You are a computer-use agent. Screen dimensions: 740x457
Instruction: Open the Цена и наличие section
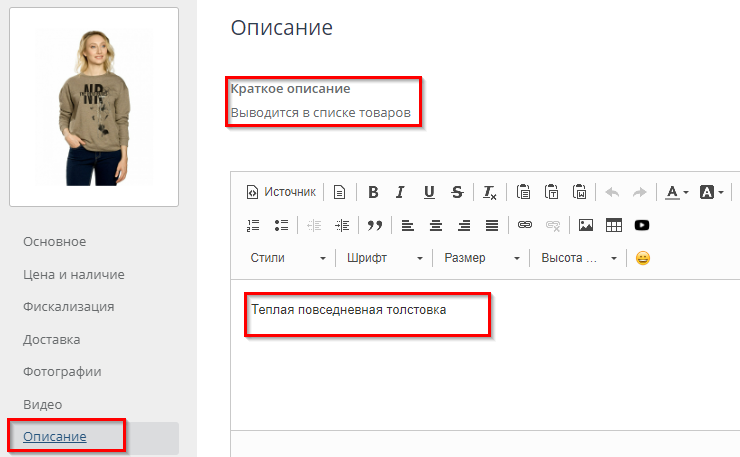74,274
